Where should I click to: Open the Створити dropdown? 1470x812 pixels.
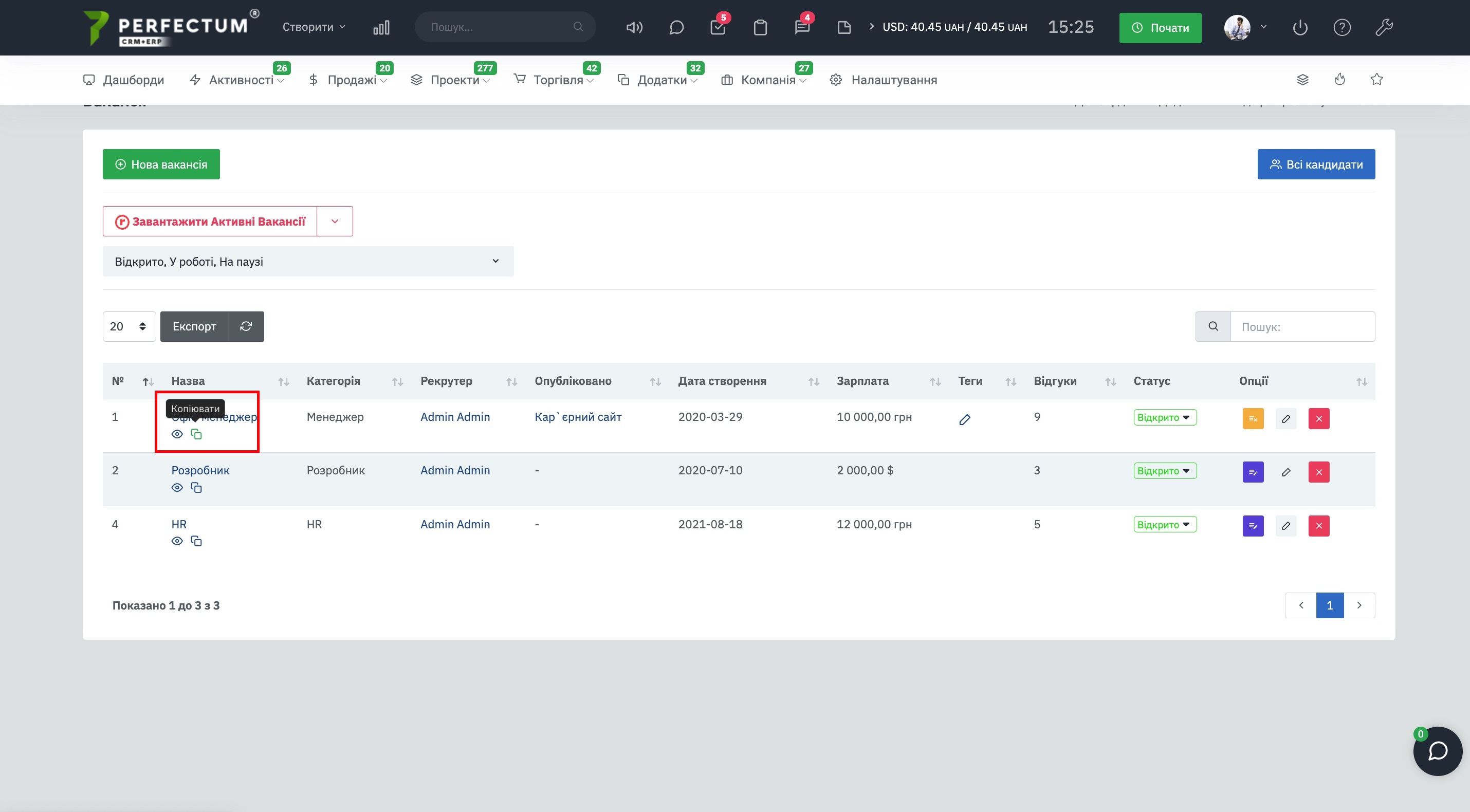coord(314,27)
